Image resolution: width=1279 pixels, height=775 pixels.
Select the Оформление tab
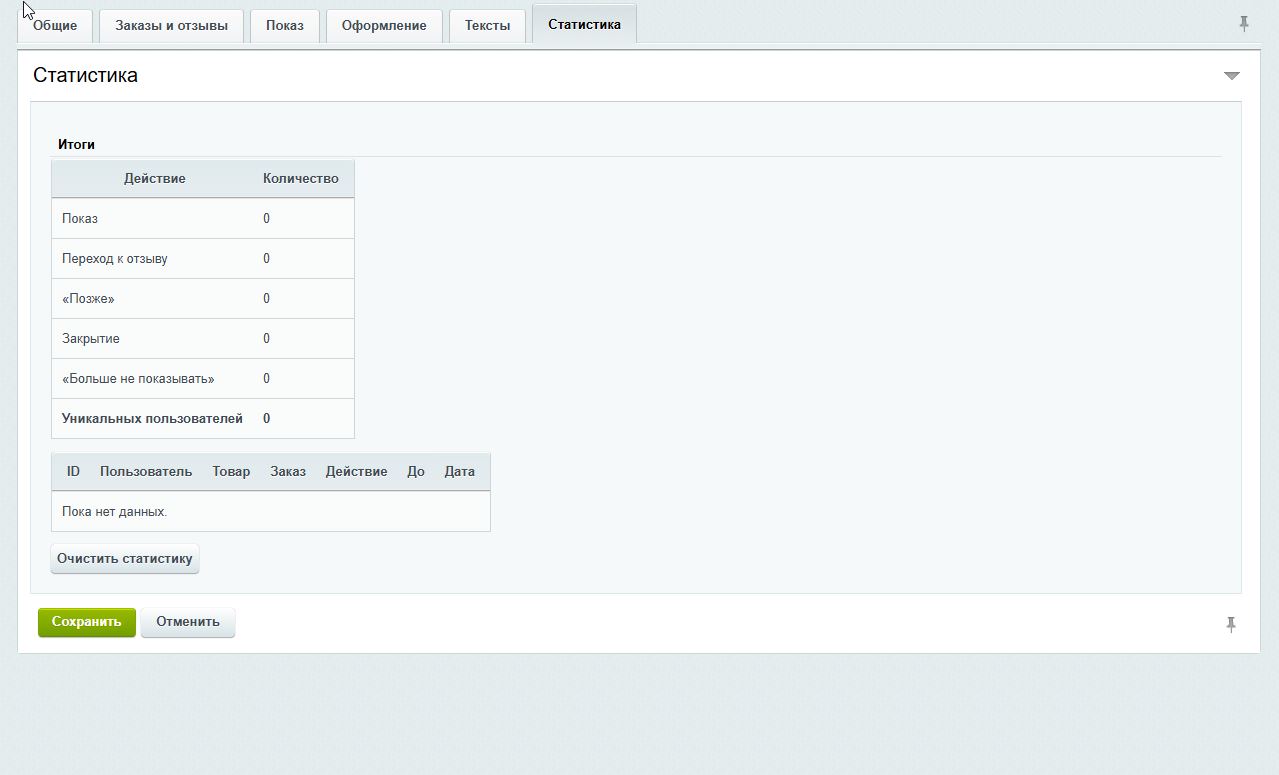click(x=384, y=26)
